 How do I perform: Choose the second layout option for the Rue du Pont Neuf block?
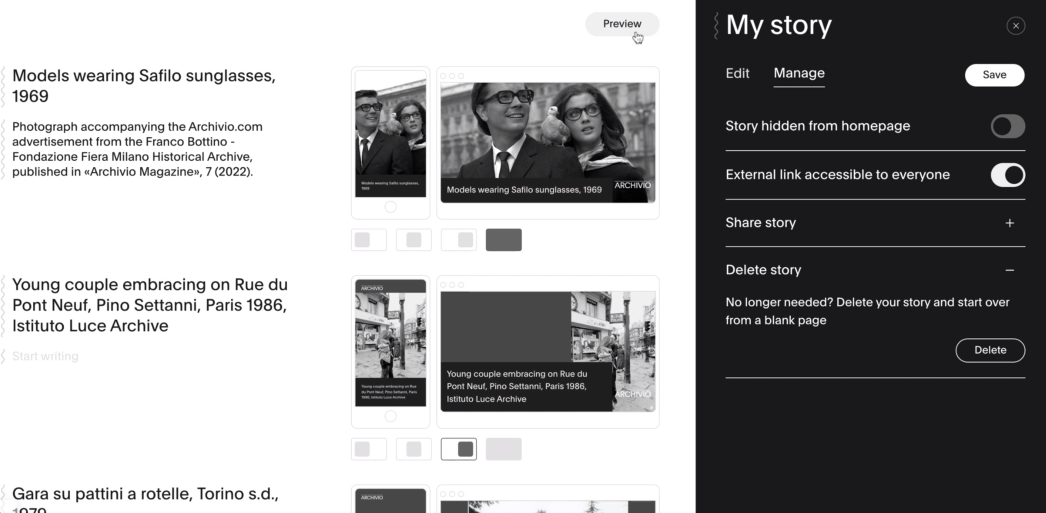[414, 449]
